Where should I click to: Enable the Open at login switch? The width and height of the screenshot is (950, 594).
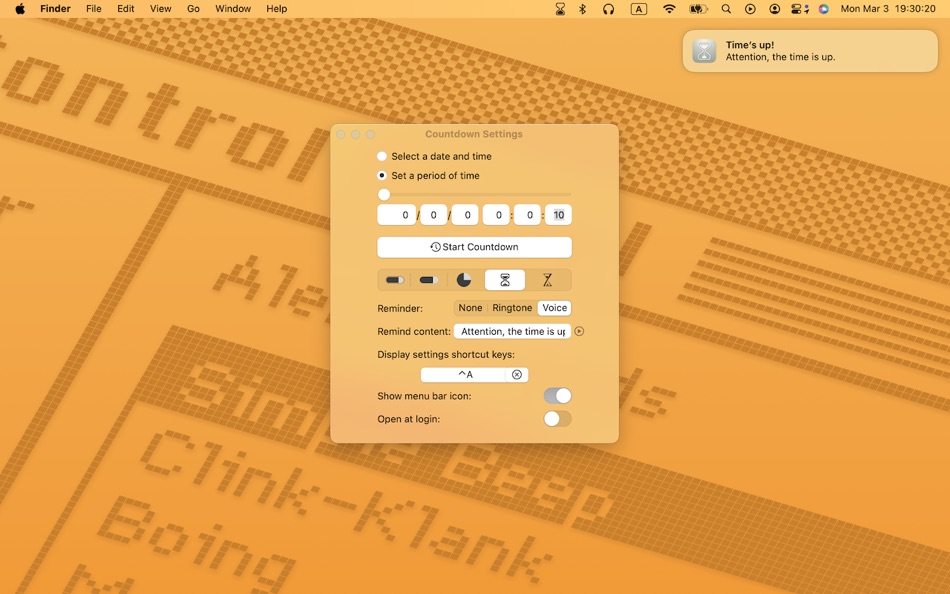(557, 419)
